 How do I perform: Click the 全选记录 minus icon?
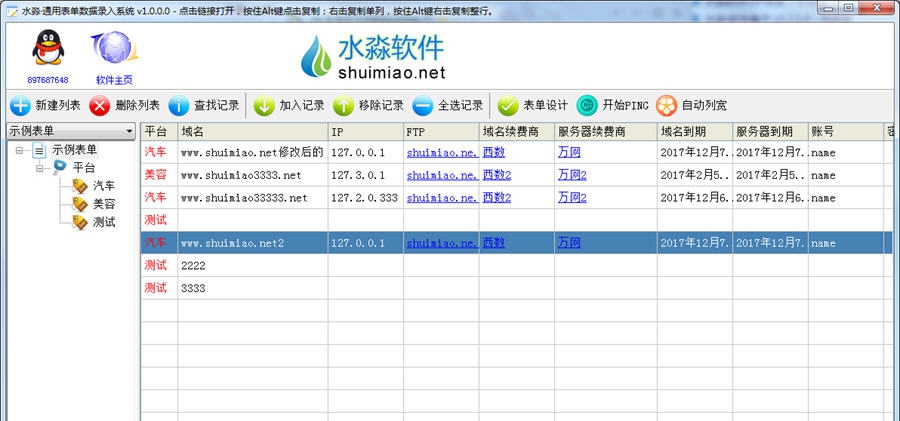tap(422, 106)
